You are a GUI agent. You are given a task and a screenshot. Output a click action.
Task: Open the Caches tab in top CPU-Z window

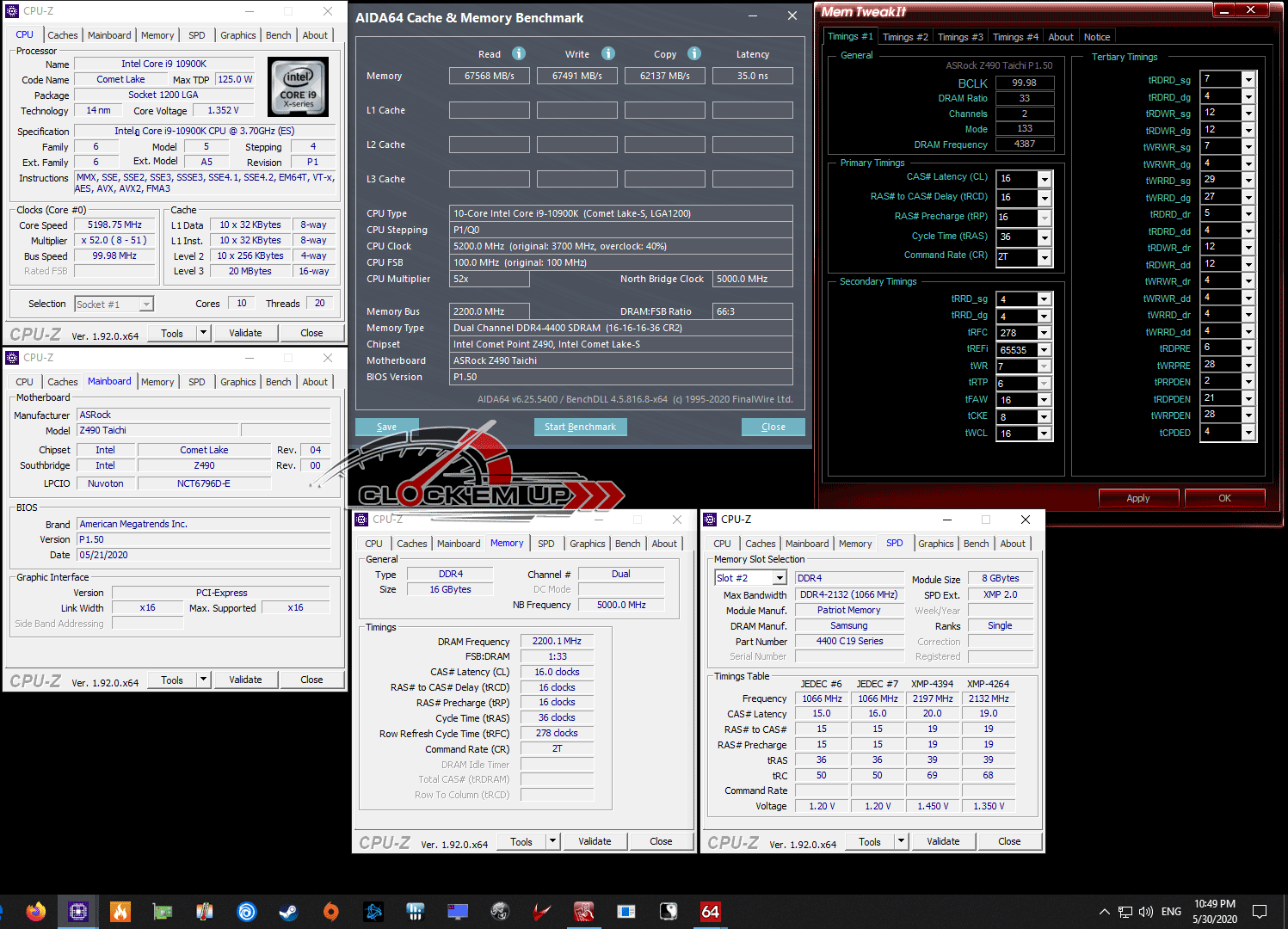pos(63,35)
